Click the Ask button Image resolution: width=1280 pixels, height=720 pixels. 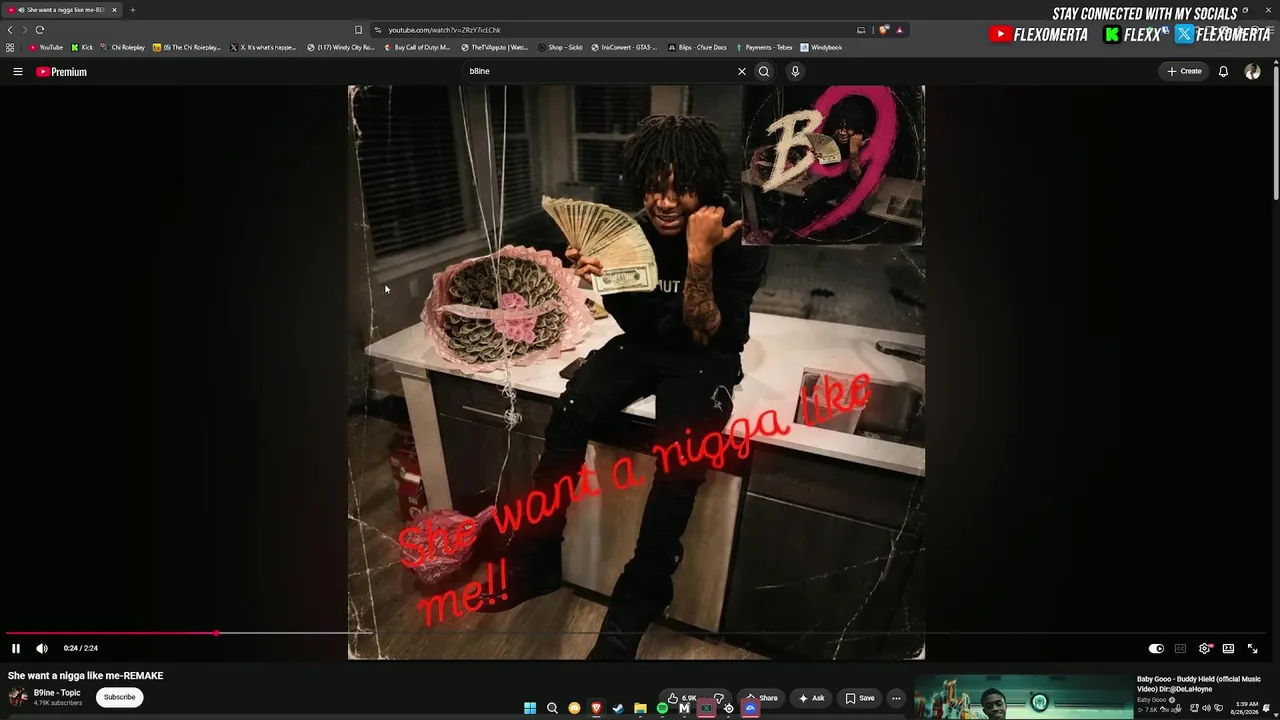click(x=811, y=698)
